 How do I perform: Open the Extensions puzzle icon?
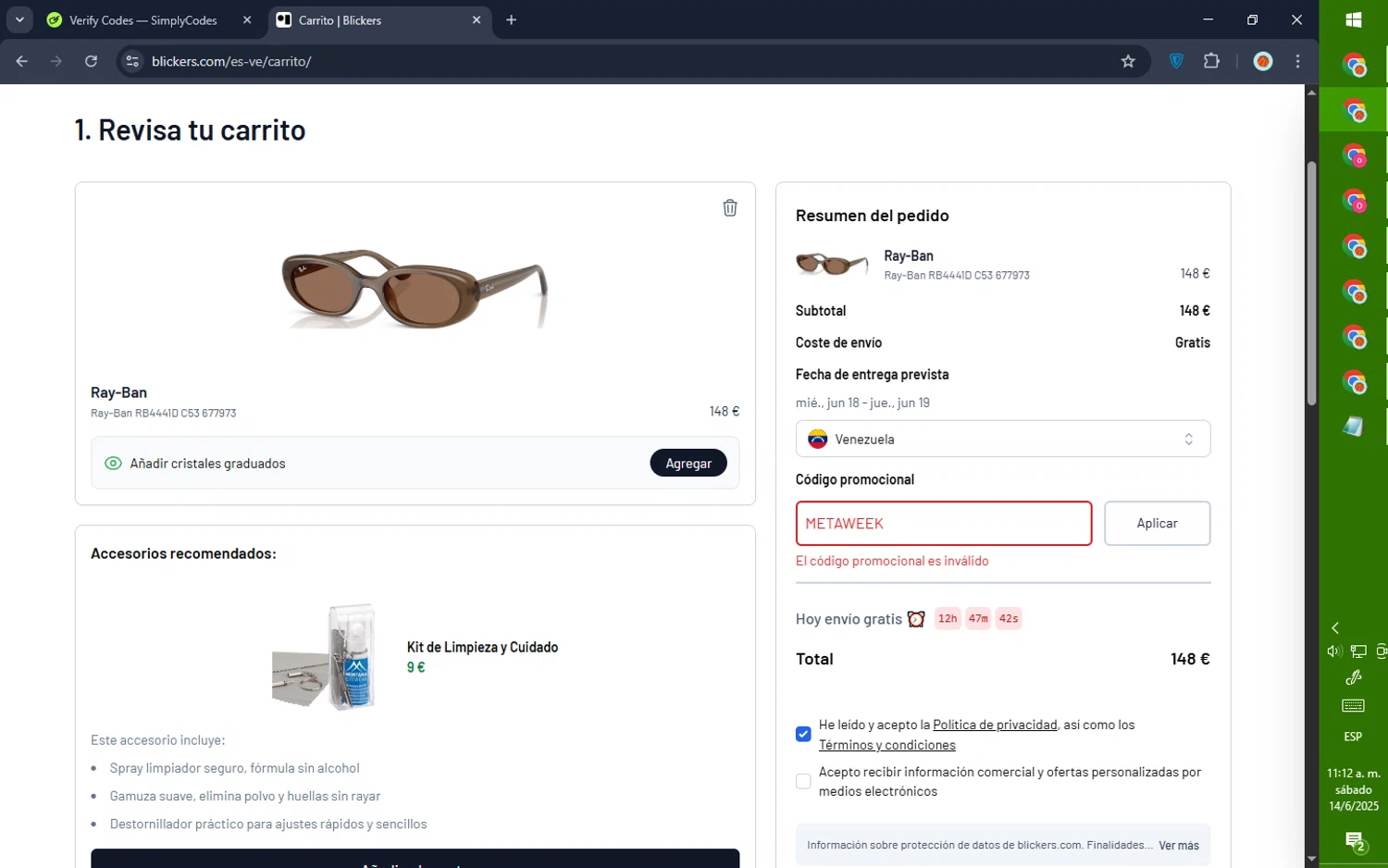[1211, 61]
